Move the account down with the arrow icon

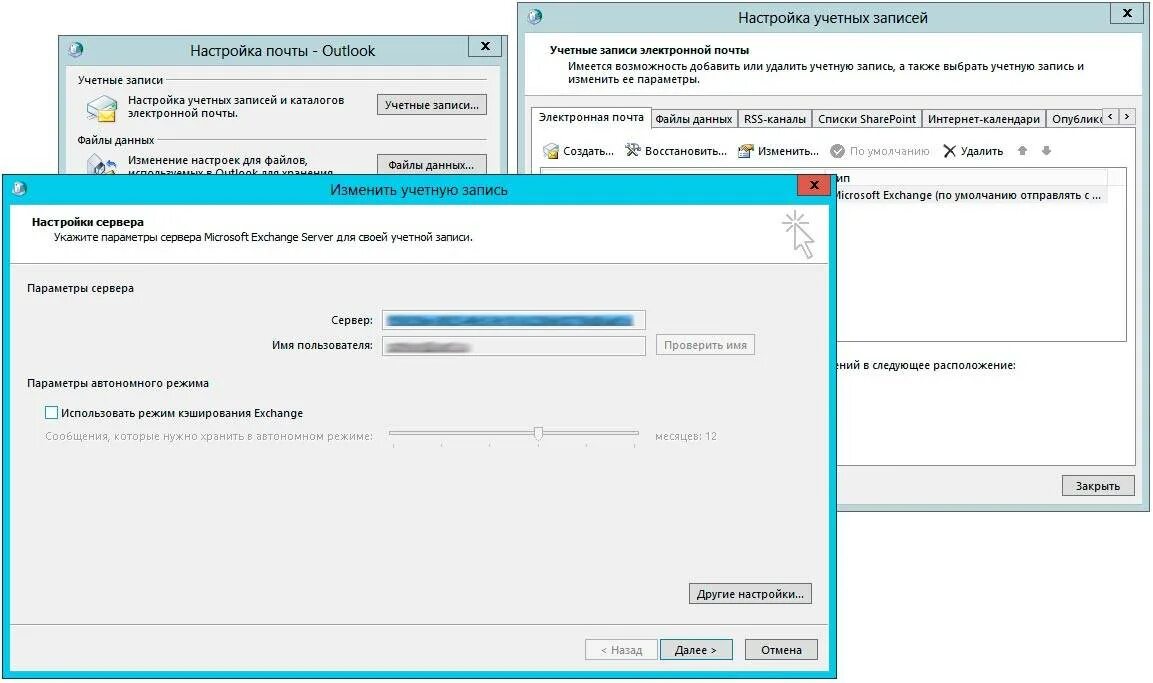[1046, 151]
